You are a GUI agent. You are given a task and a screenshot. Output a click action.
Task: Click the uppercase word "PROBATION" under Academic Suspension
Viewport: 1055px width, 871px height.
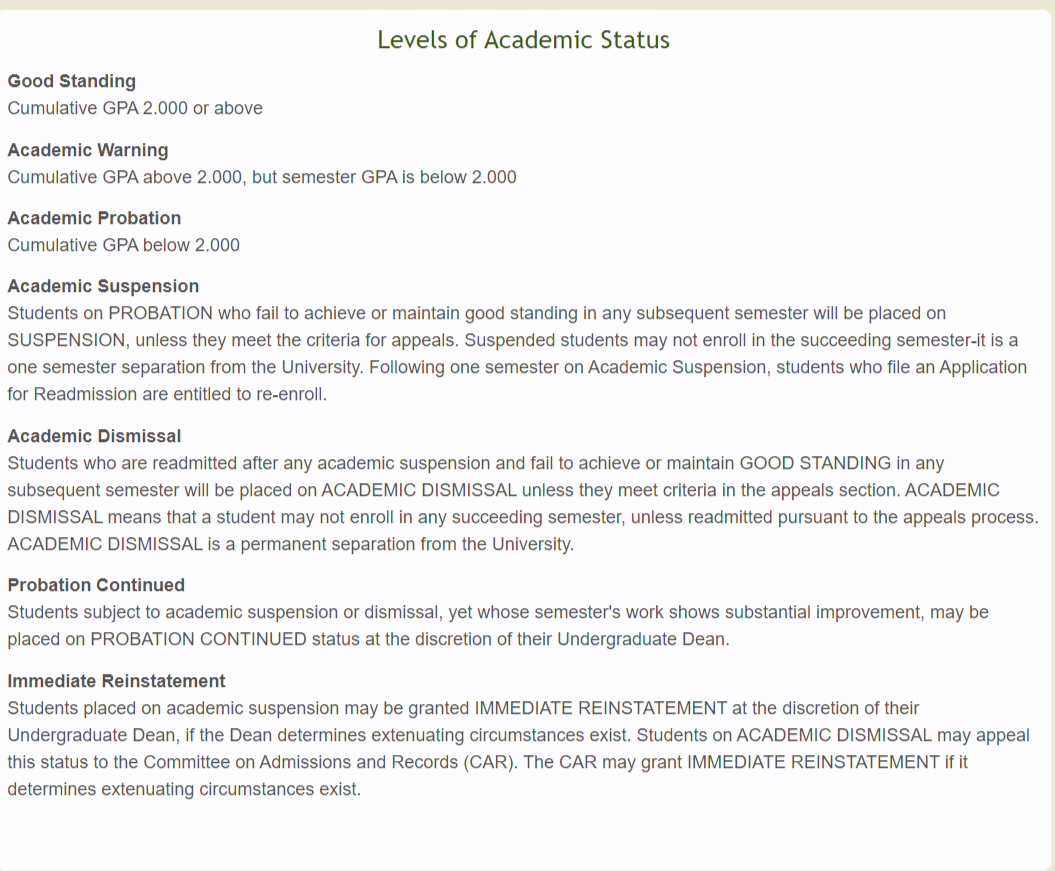click(x=161, y=313)
